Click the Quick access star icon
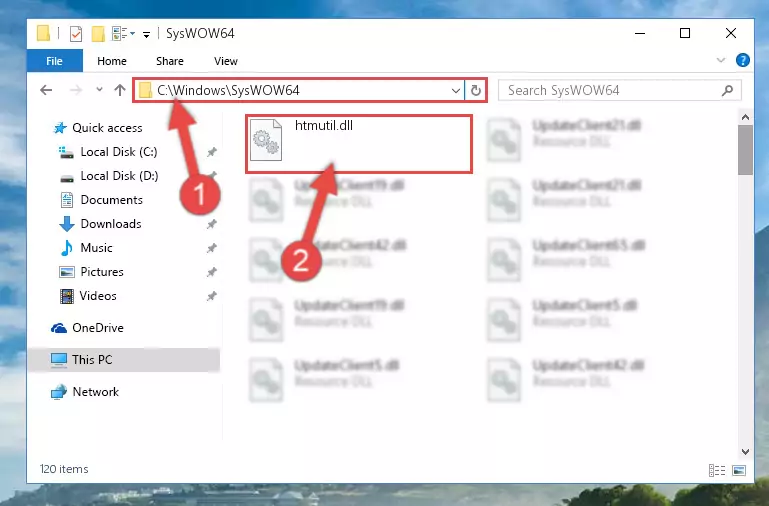Image resolution: width=769 pixels, height=506 pixels. tap(60, 128)
